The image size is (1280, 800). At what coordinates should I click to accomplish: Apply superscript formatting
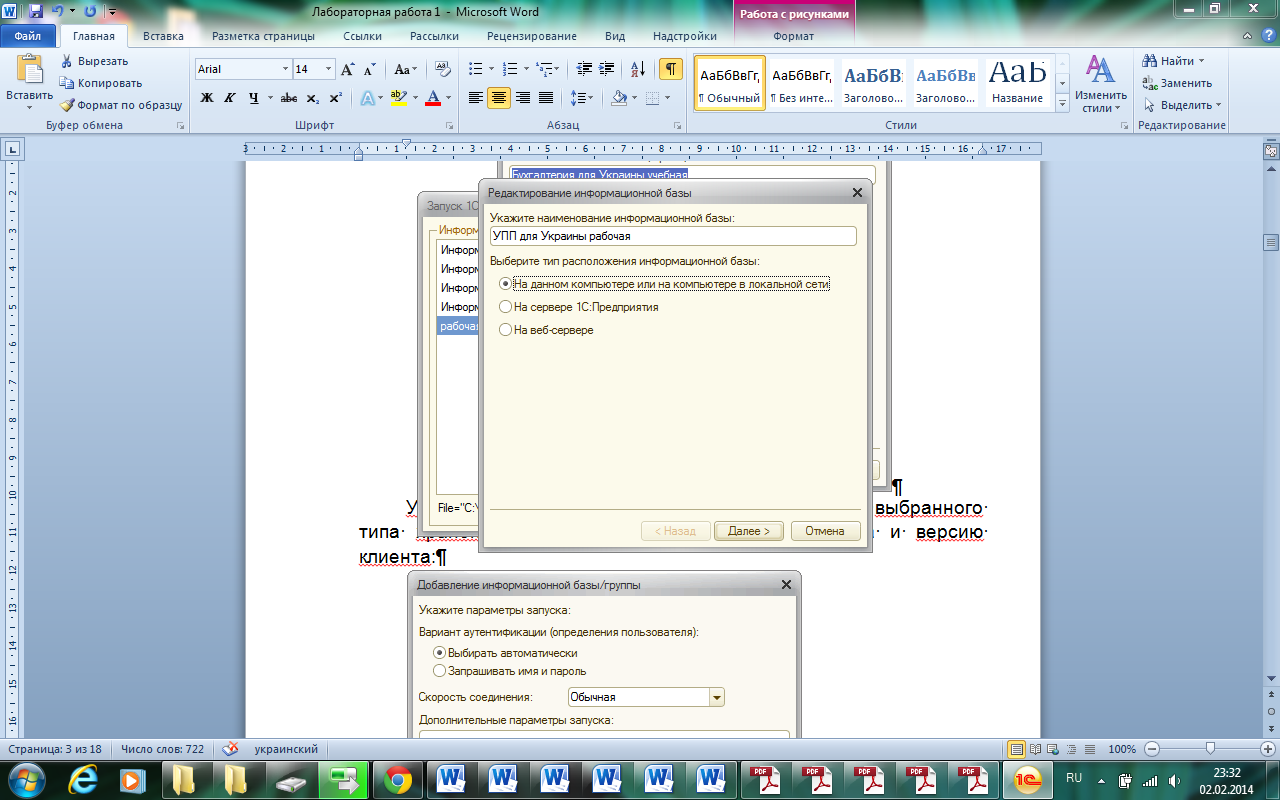335,98
